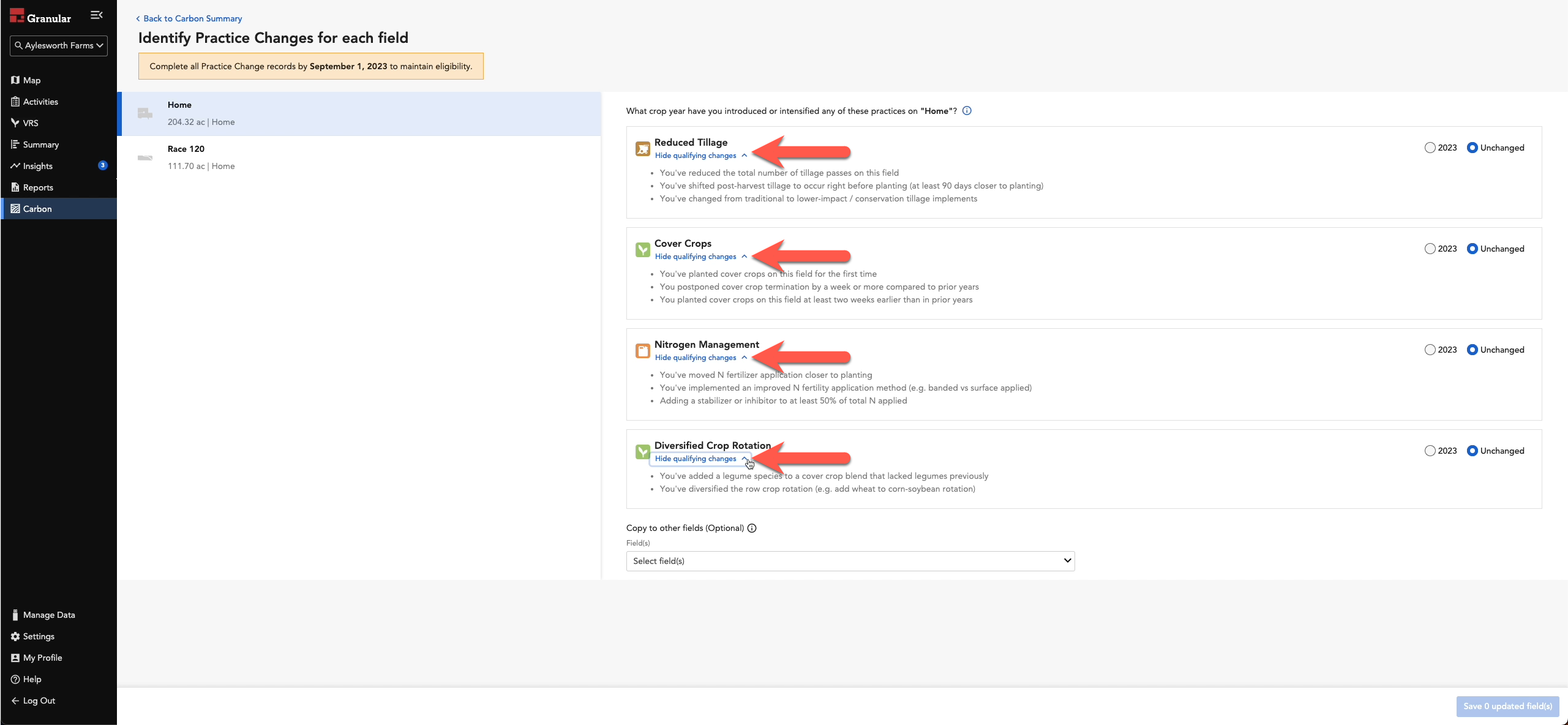Open the Summary menu item
The image size is (1568, 725).
point(41,144)
